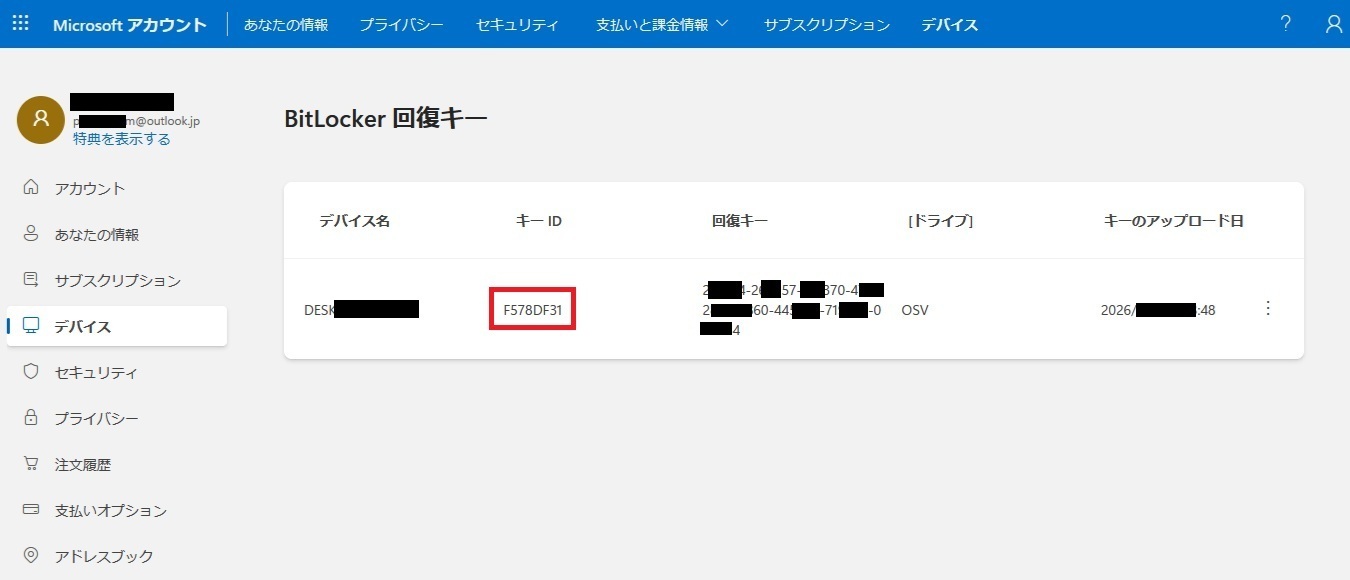Click the circular profile avatar
This screenshot has height=580, width=1350.
(x=40, y=120)
